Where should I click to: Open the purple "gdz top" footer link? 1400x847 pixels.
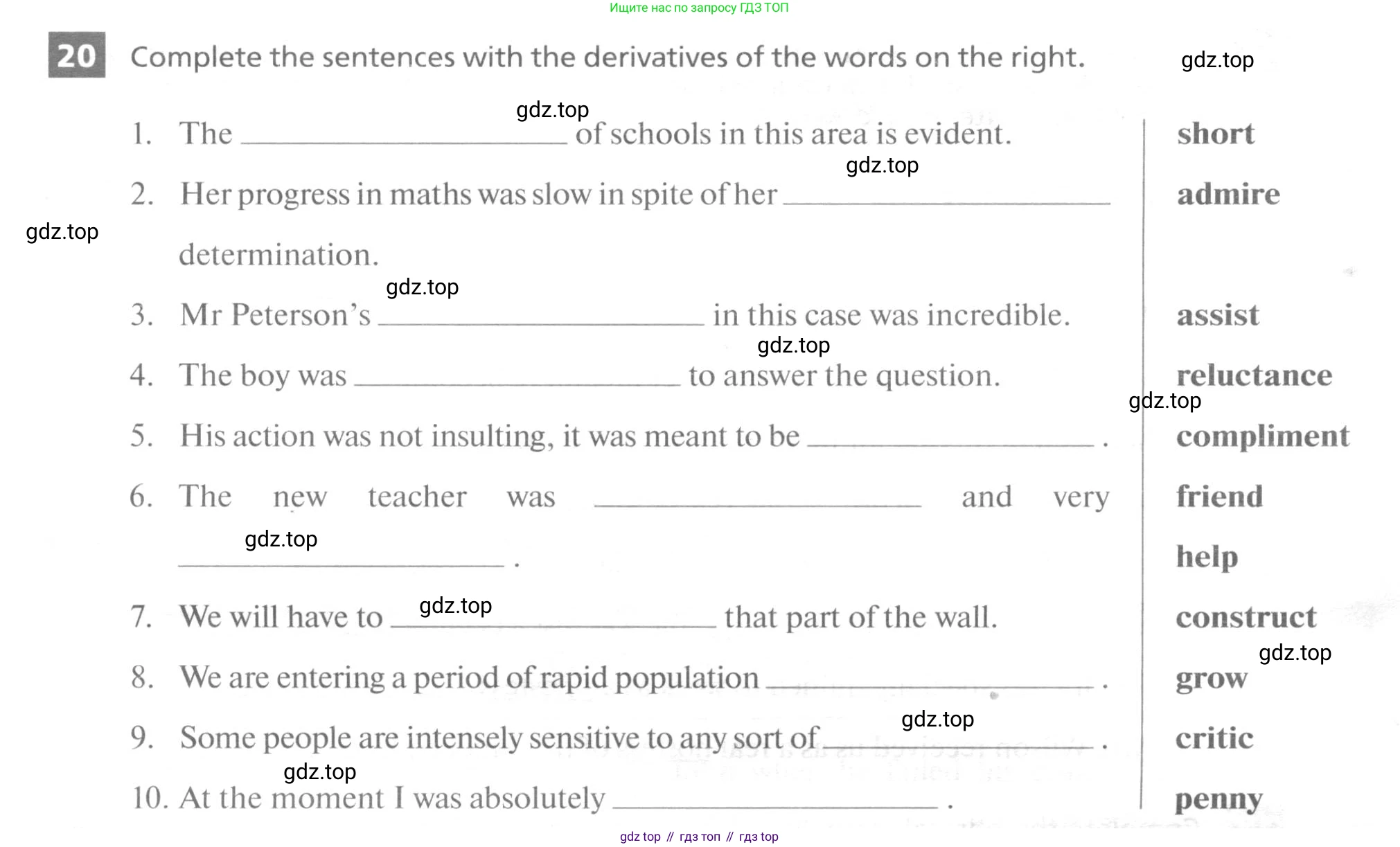coord(640,837)
